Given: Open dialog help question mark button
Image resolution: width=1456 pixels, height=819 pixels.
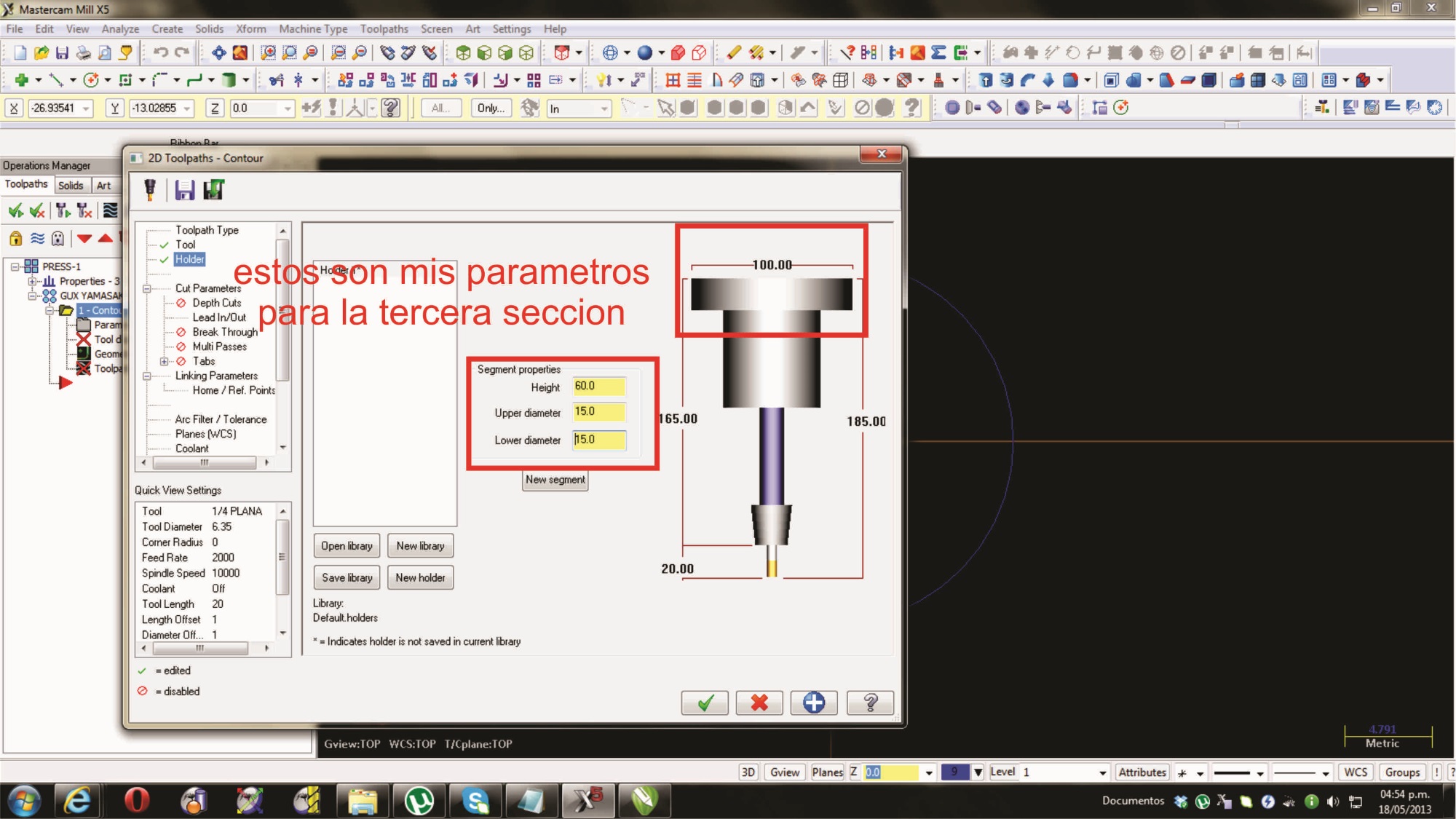Looking at the screenshot, I should tap(870, 703).
